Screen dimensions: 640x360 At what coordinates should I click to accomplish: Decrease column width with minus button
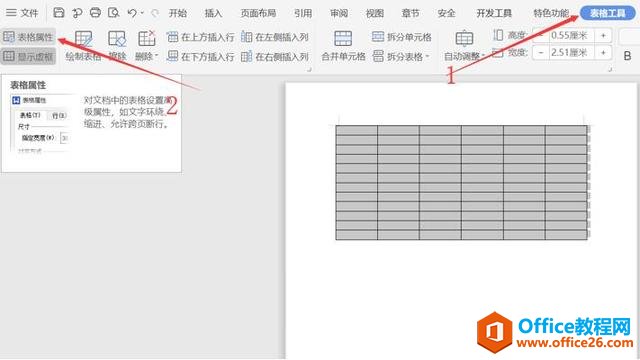pyautogui.click(x=541, y=53)
